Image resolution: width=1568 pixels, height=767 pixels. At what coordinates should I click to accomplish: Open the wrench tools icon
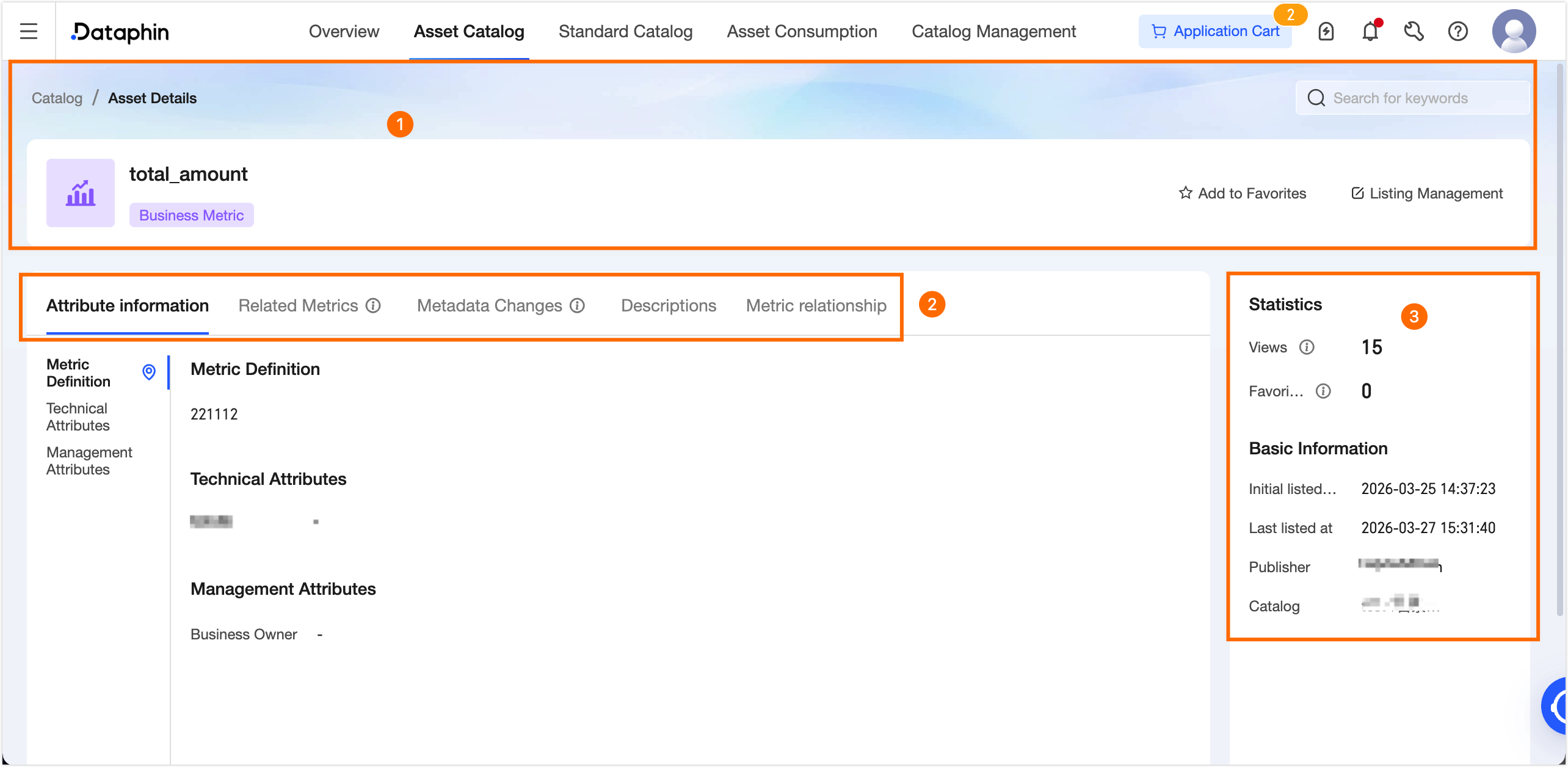click(x=1414, y=31)
